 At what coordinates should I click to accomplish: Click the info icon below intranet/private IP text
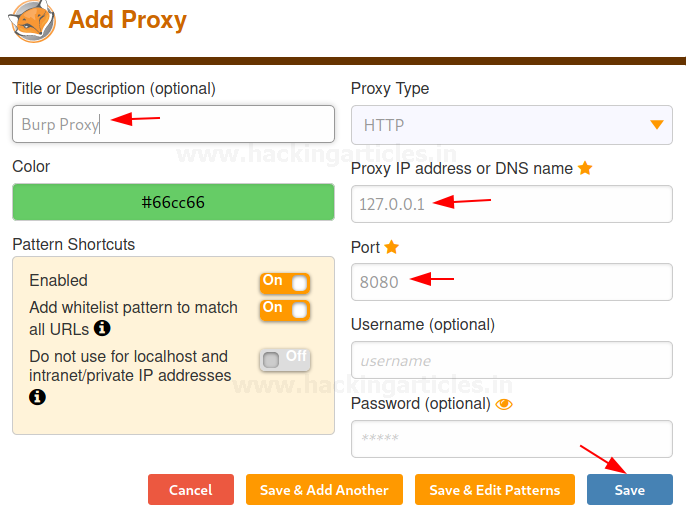point(38,397)
